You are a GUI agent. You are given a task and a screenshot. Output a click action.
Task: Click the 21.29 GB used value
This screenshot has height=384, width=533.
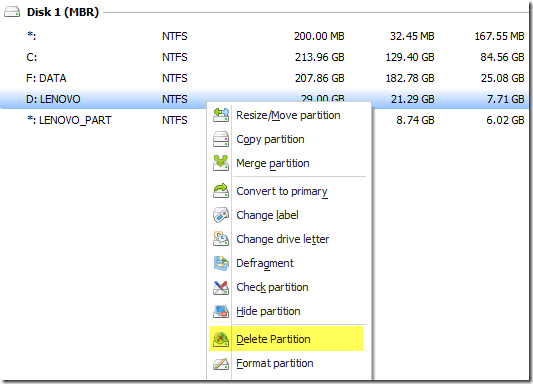(412, 99)
